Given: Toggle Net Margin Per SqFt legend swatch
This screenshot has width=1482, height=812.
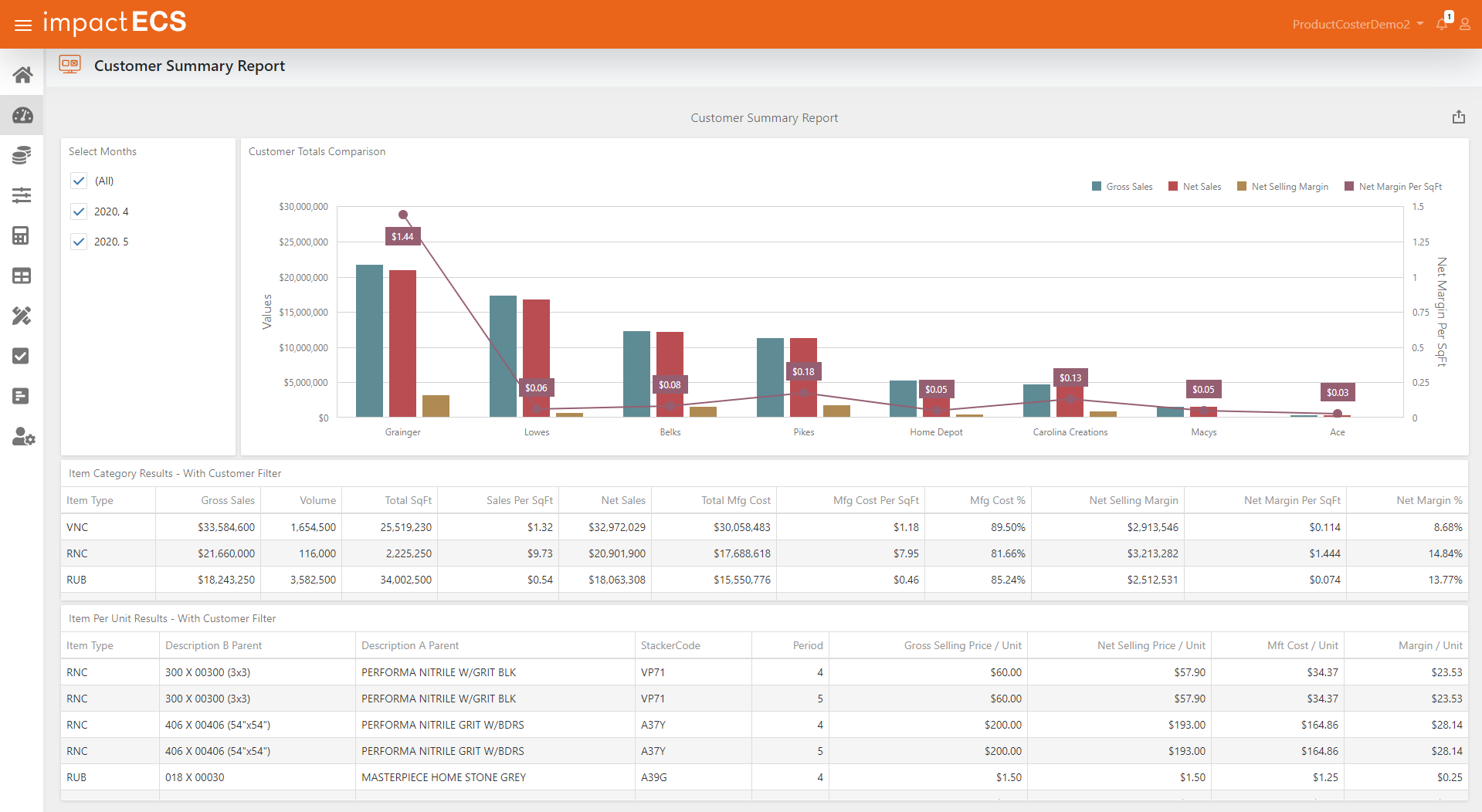Looking at the screenshot, I should coord(1349,187).
